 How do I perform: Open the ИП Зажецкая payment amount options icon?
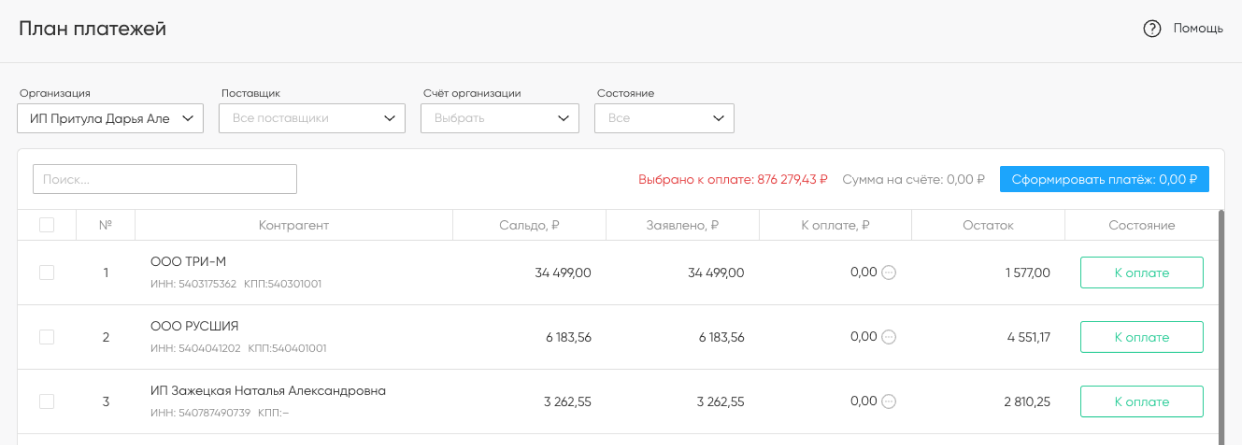[889, 402]
